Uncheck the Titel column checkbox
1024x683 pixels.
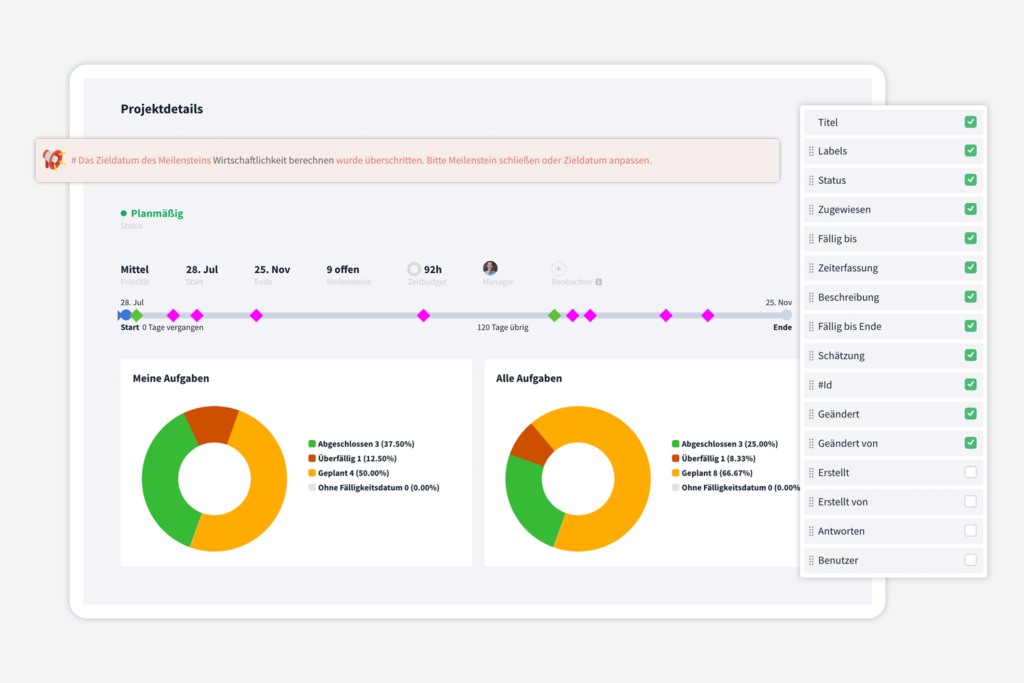[970, 122]
